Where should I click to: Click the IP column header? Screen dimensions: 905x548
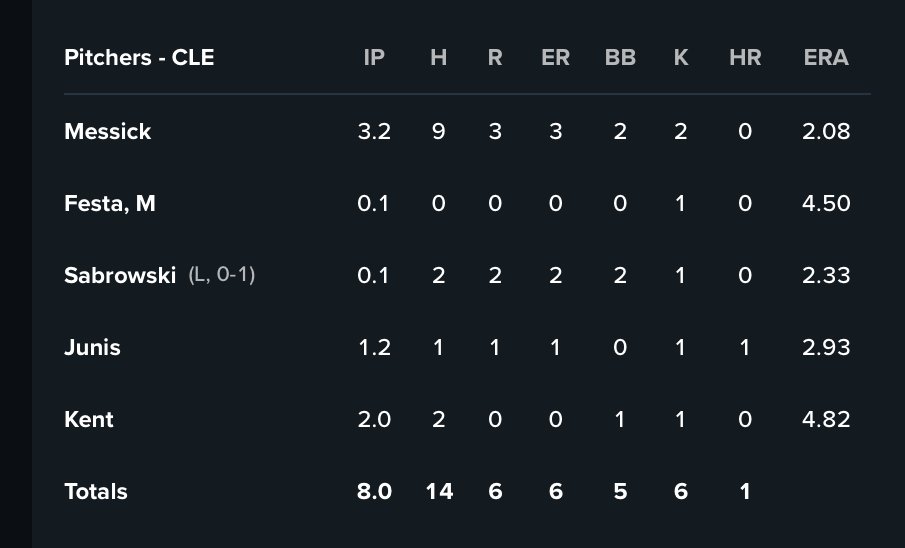click(x=374, y=57)
